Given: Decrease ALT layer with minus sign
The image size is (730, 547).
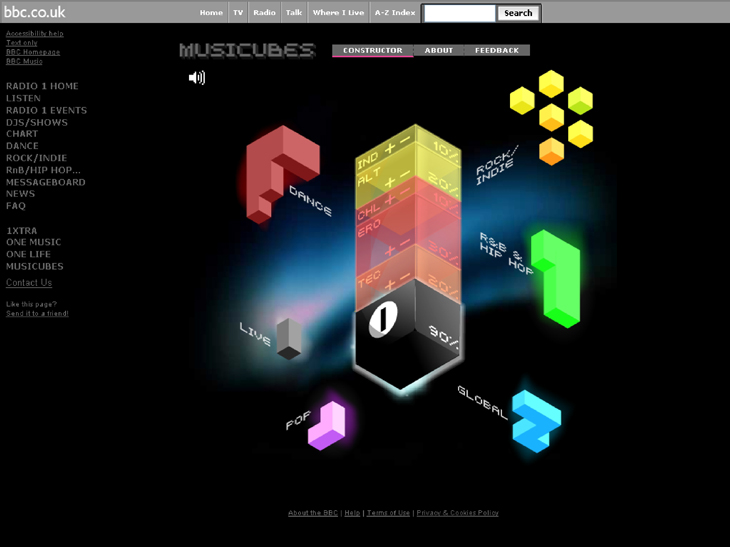Looking at the screenshot, I should (405, 174).
